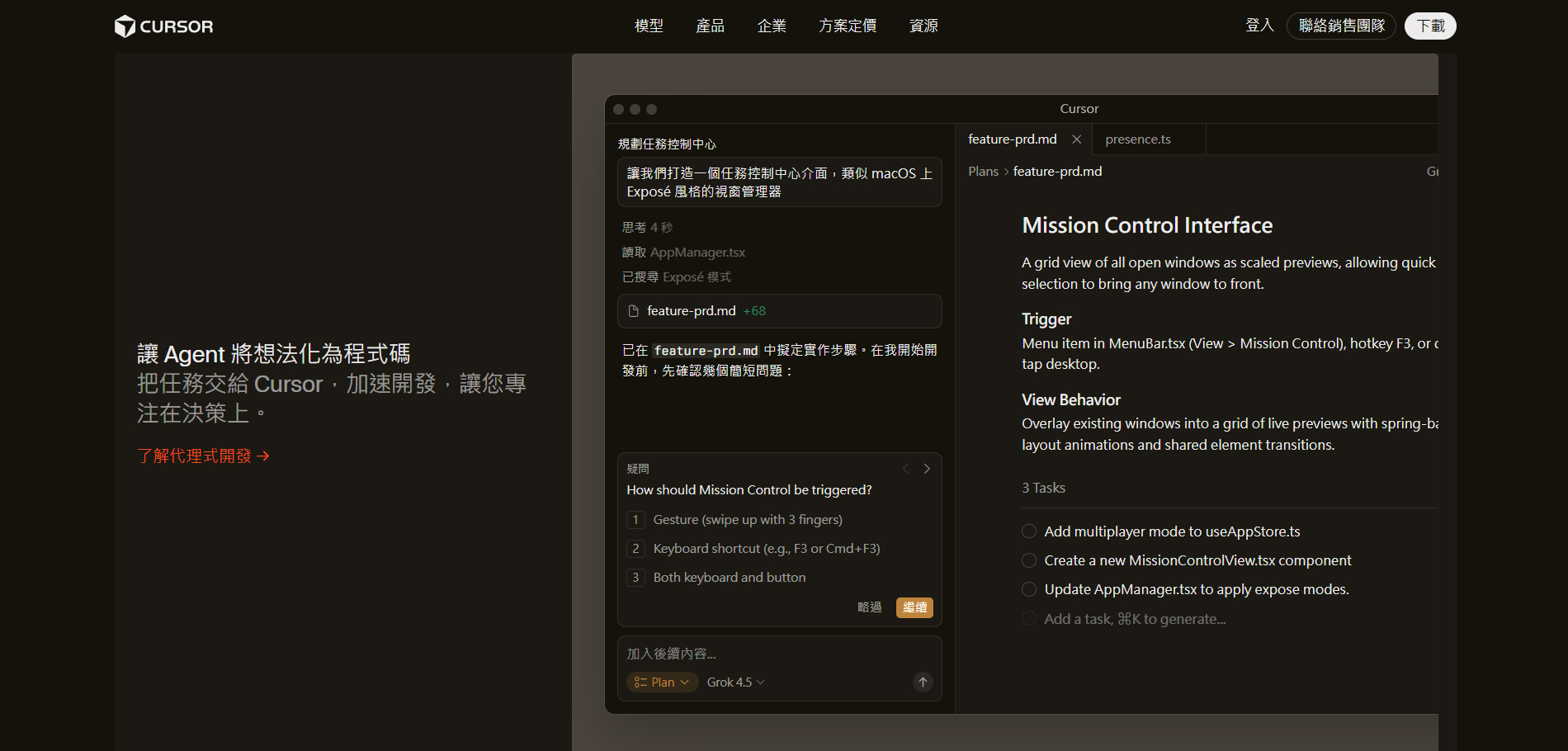This screenshot has width=1568, height=751.
Task: Click the user prompt message box
Action: [779, 182]
